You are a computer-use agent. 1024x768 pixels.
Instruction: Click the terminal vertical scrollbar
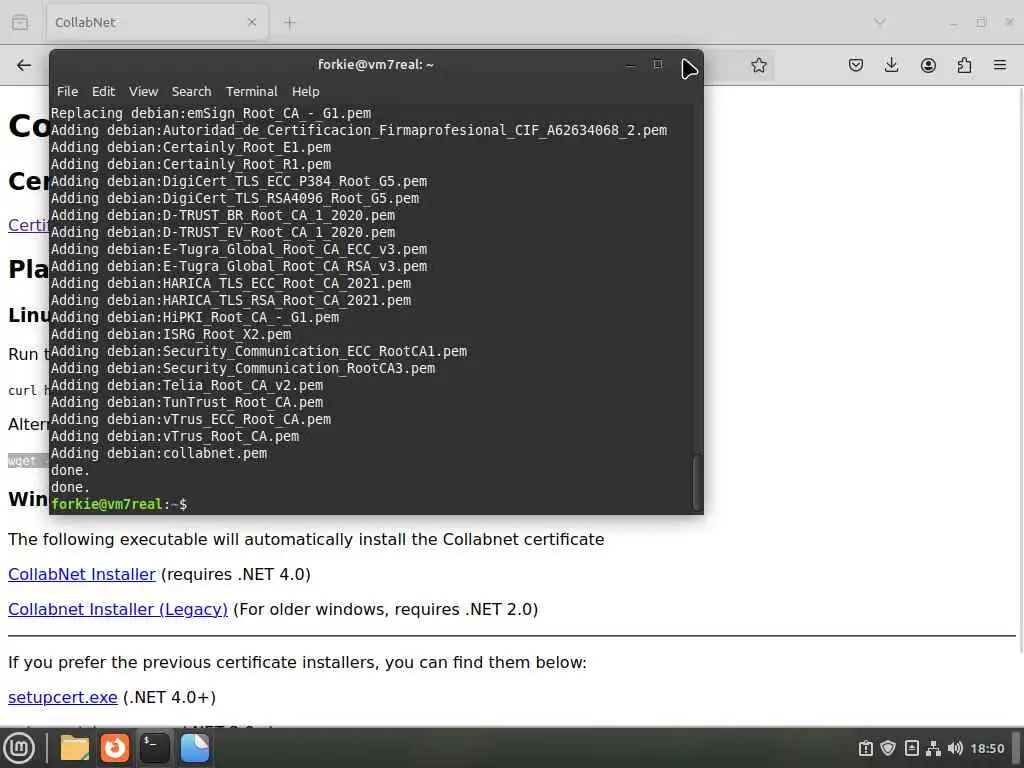(x=696, y=482)
